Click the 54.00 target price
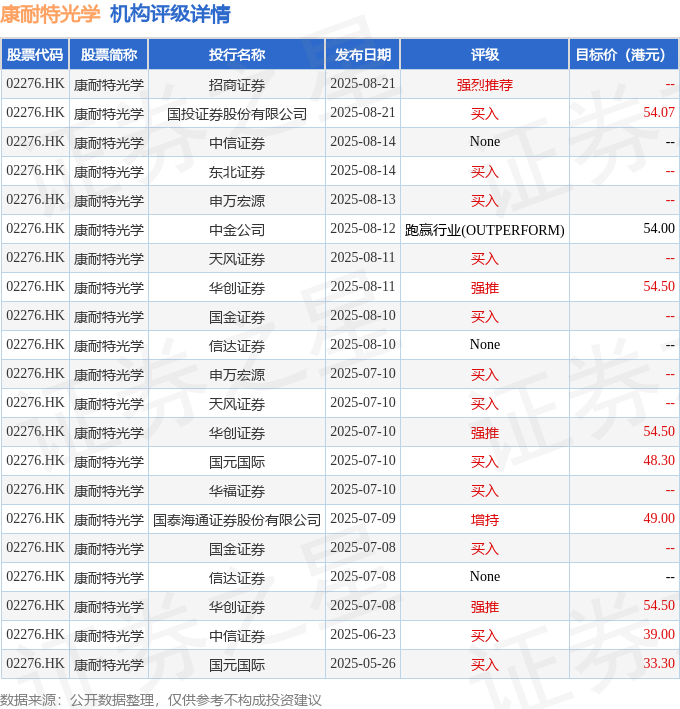This screenshot has width=680, height=709. pyautogui.click(x=659, y=228)
